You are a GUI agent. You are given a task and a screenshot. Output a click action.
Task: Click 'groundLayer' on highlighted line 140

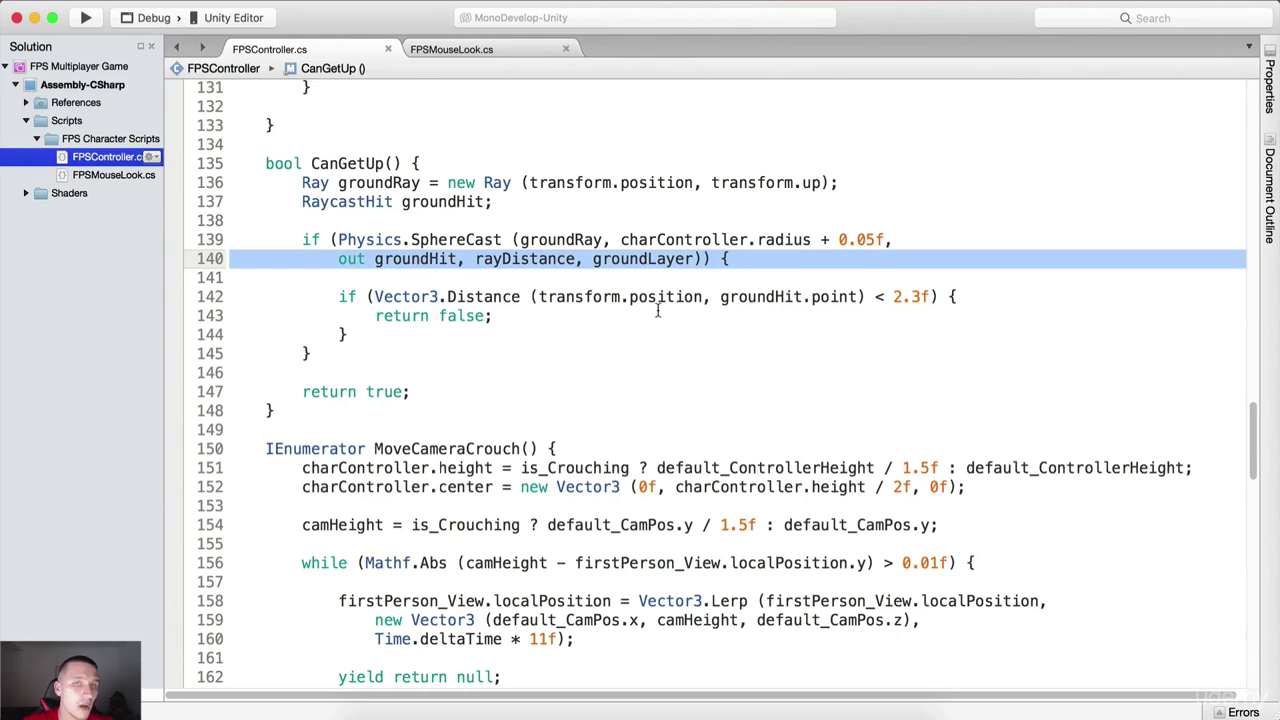642,259
